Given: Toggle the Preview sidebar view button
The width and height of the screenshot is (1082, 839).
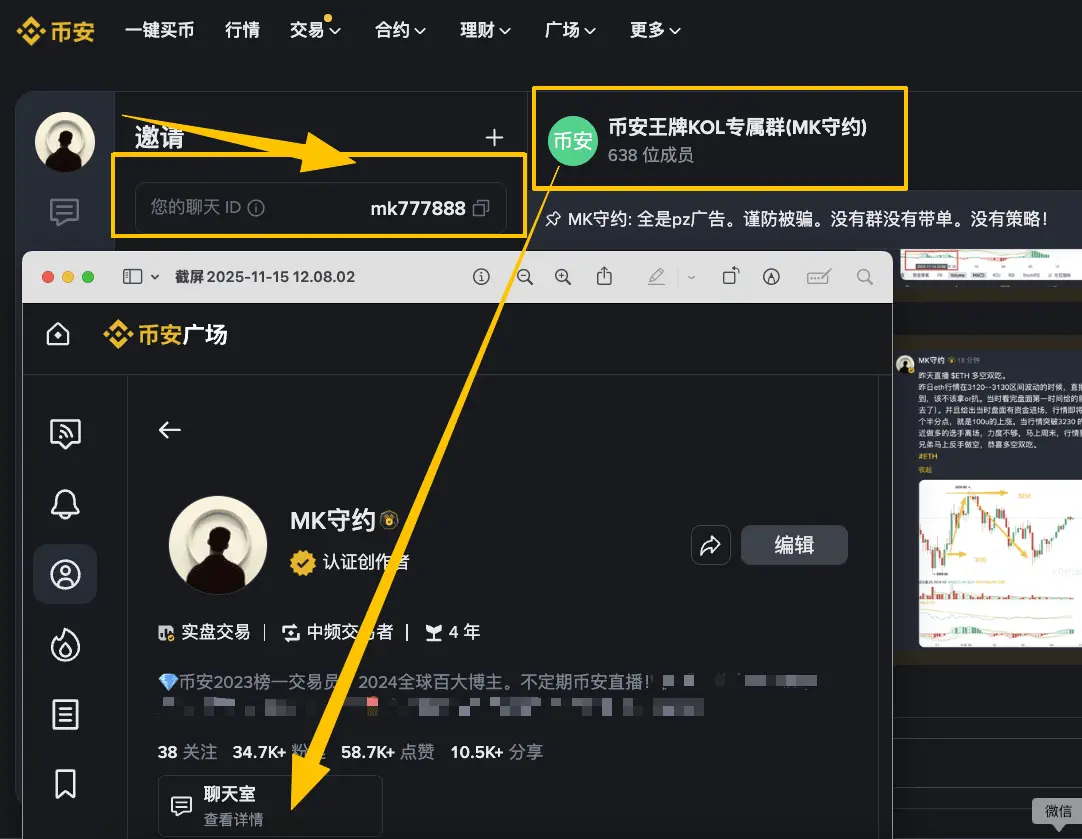Looking at the screenshot, I should point(132,277).
